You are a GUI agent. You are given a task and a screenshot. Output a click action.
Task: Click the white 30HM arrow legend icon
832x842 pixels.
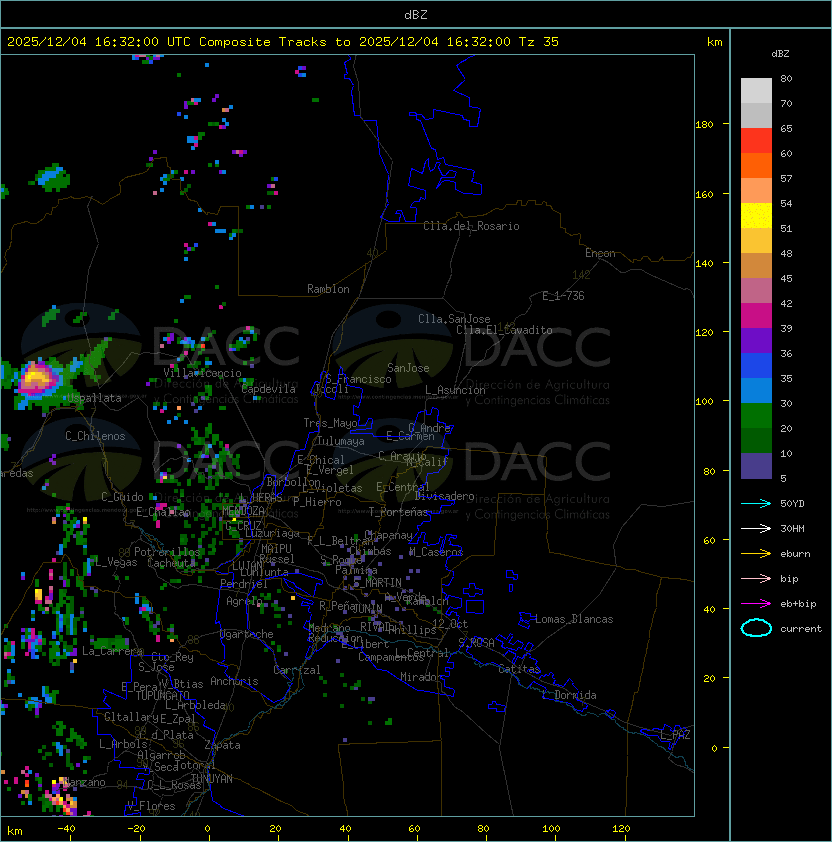point(756,528)
